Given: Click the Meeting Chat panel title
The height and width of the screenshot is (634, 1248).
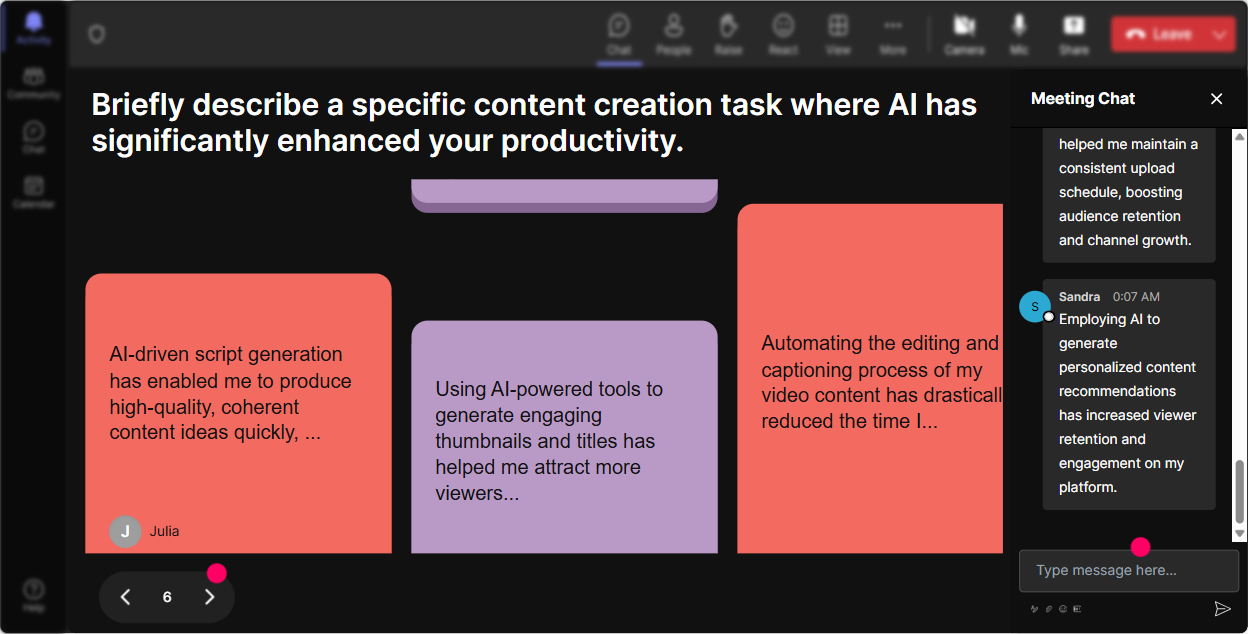Looking at the screenshot, I should click(1083, 98).
